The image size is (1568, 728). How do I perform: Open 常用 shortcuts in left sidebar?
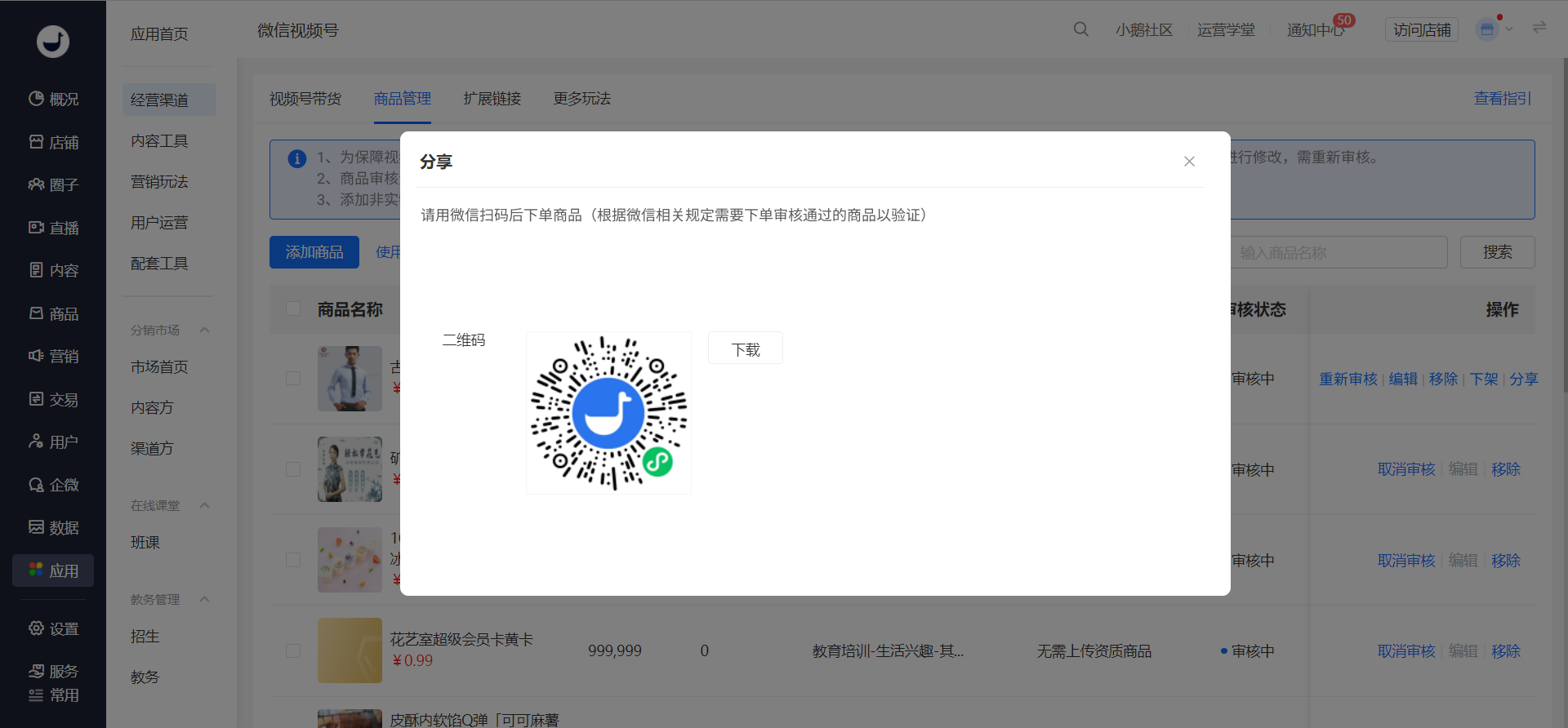(53, 695)
